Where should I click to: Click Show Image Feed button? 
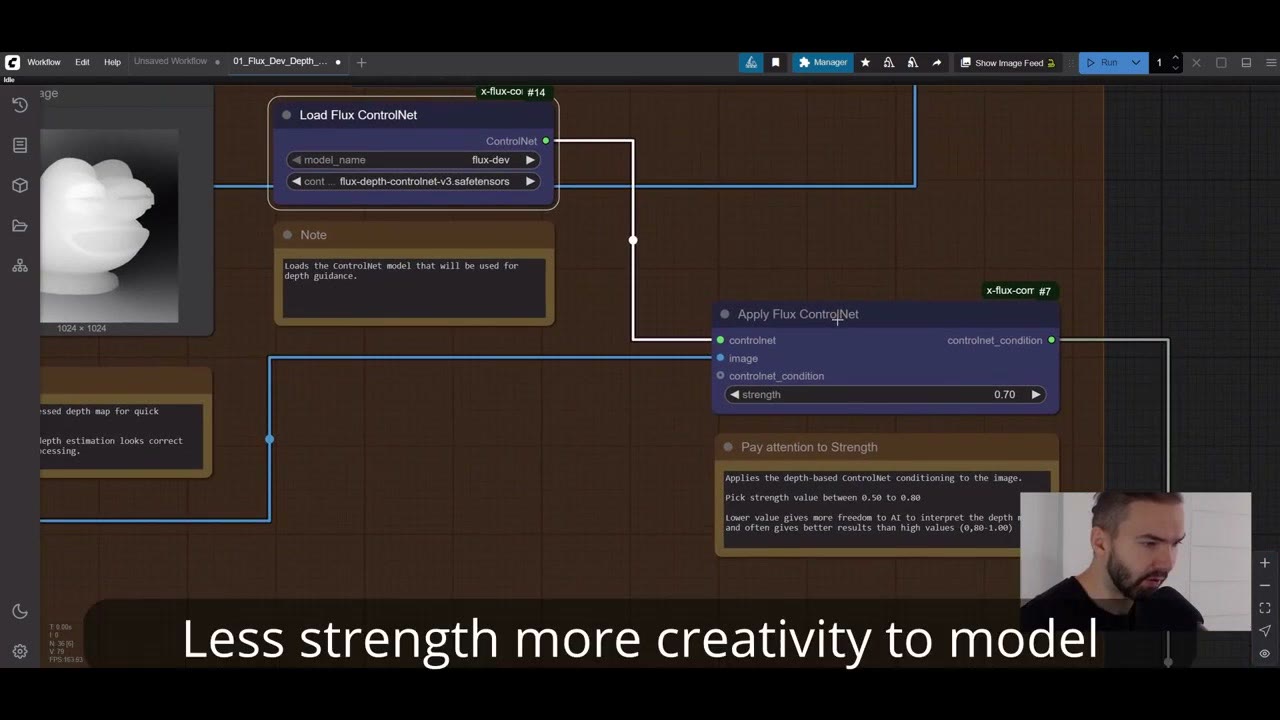click(x=1008, y=62)
